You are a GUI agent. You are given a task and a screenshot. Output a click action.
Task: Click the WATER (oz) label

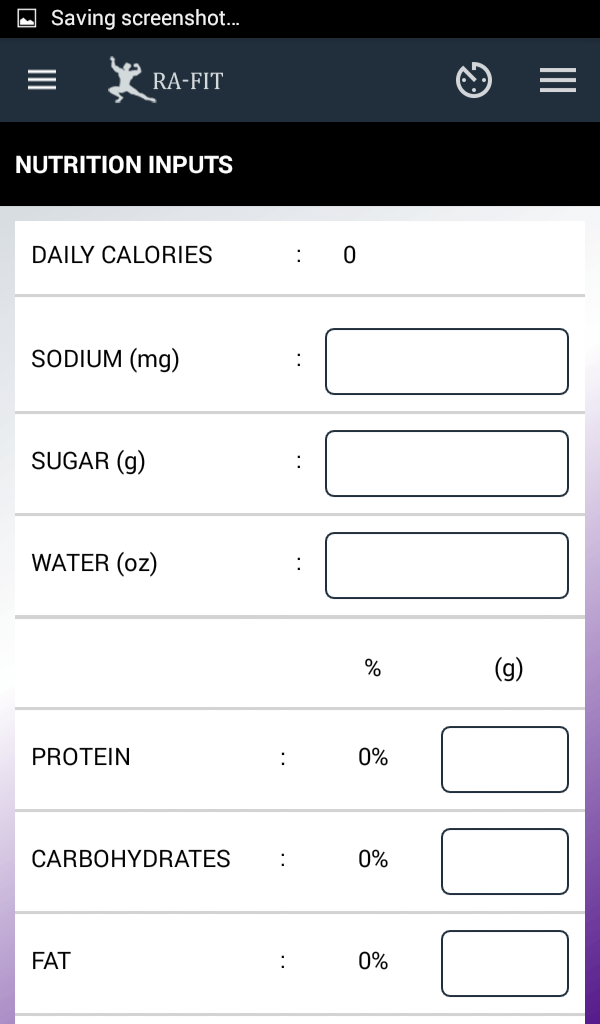pos(94,563)
